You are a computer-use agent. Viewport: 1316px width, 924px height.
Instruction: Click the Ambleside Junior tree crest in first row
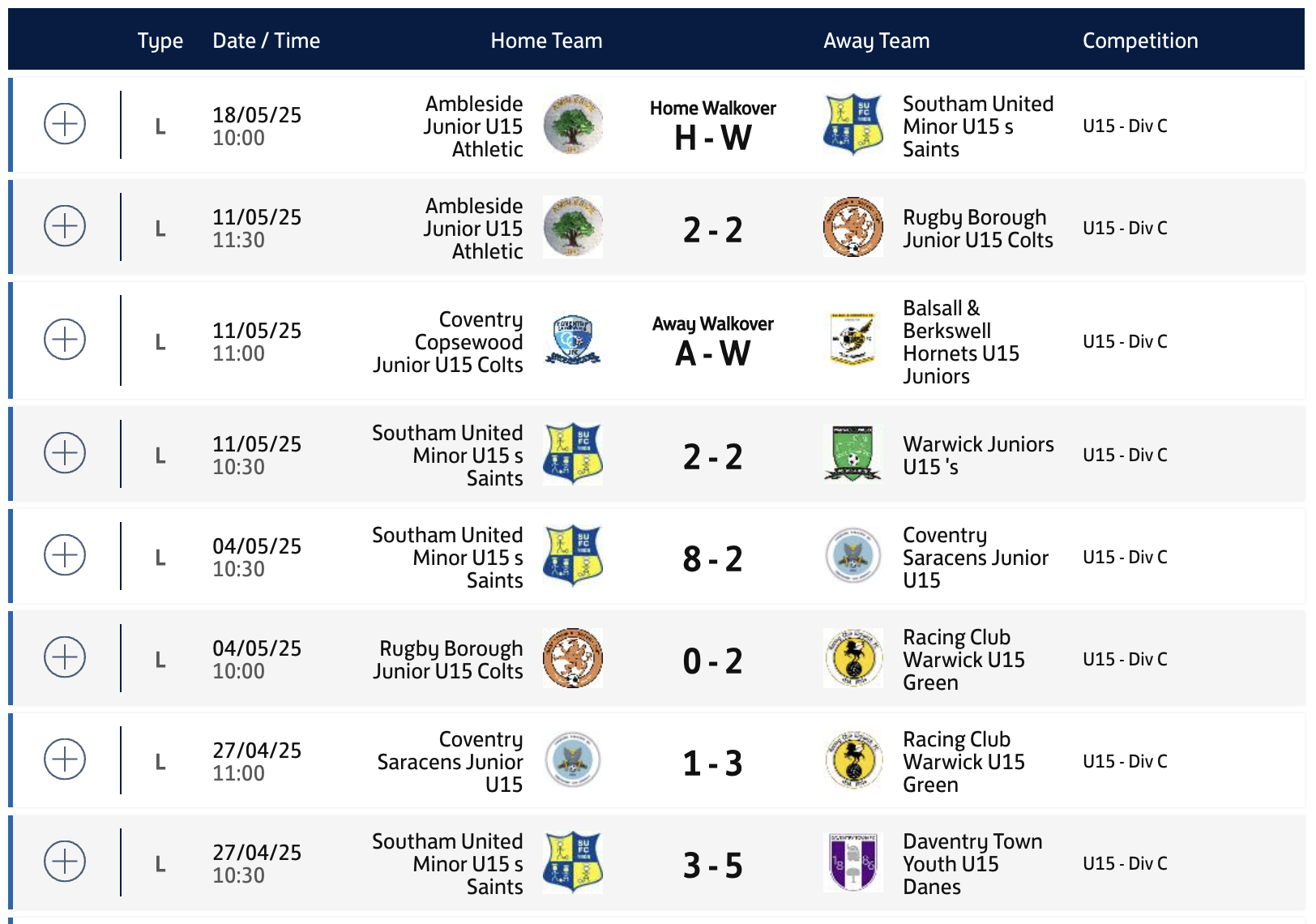573,124
